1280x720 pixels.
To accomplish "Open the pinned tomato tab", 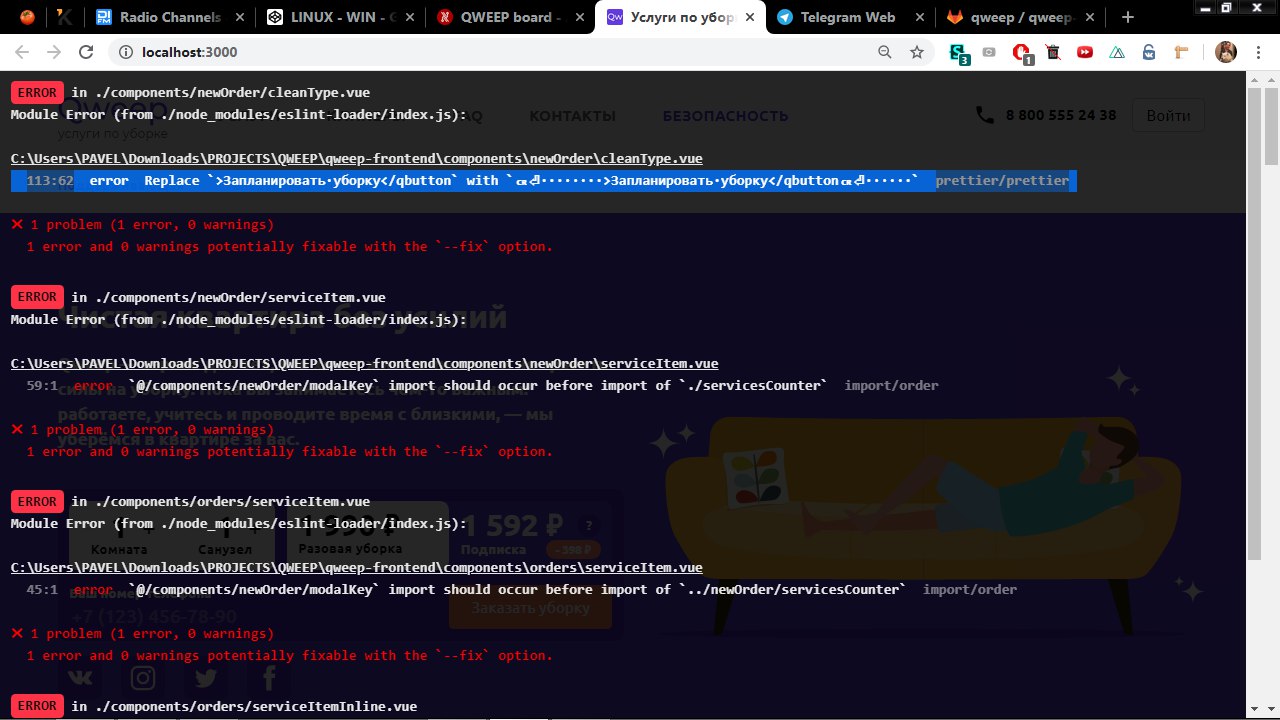I will [x=27, y=17].
